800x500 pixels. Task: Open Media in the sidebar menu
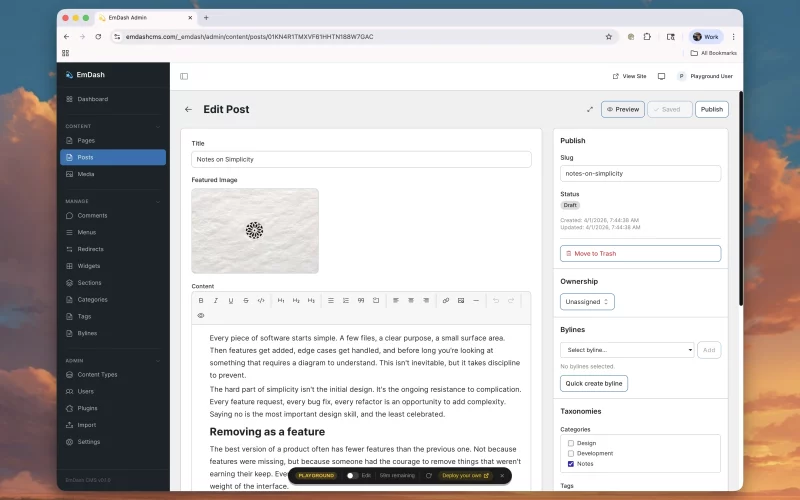(x=86, y=174)
